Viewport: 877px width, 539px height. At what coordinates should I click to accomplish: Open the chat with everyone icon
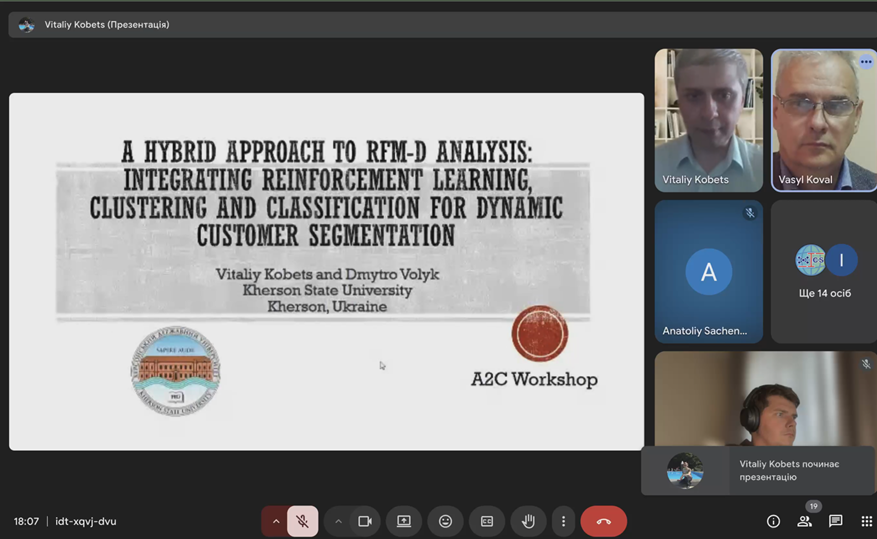click(x=836, y=521)
